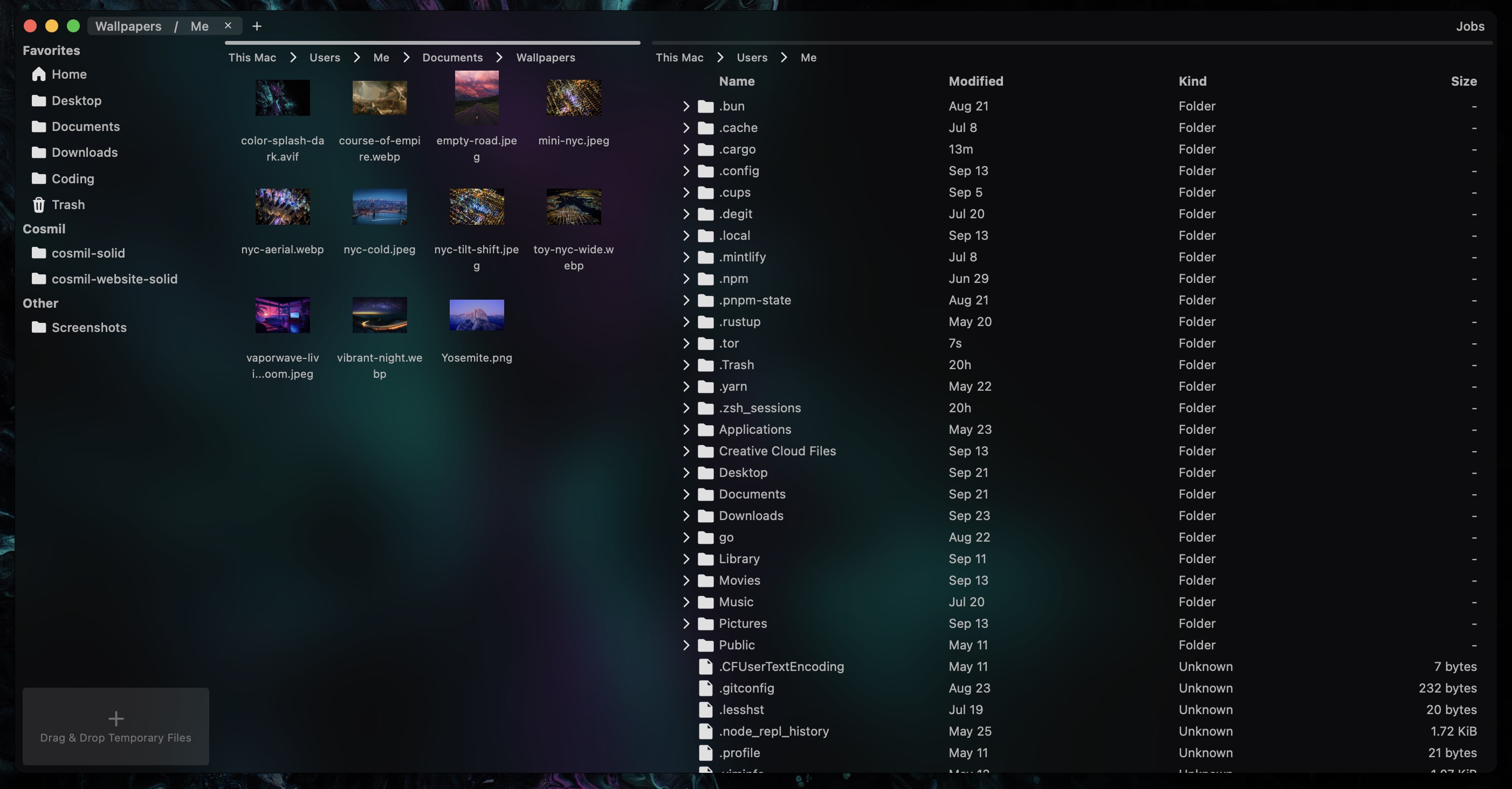Sort list by Modified column header
This screenshot has height=789, width=1512.
975,81
